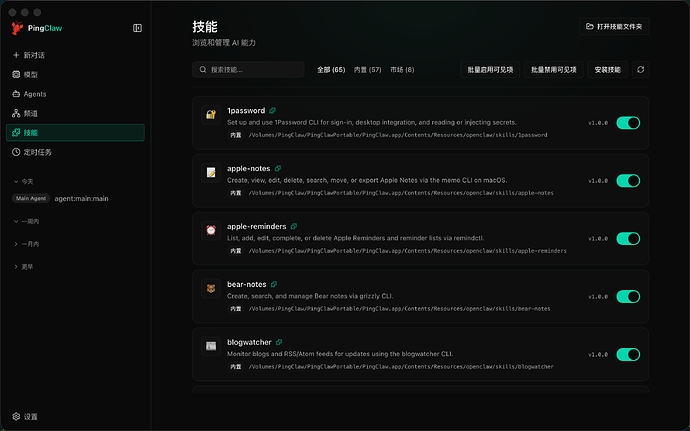Screen dimensions: 690x431
Task: Open link icon next to bear-notes
Action: click(274, 284)
